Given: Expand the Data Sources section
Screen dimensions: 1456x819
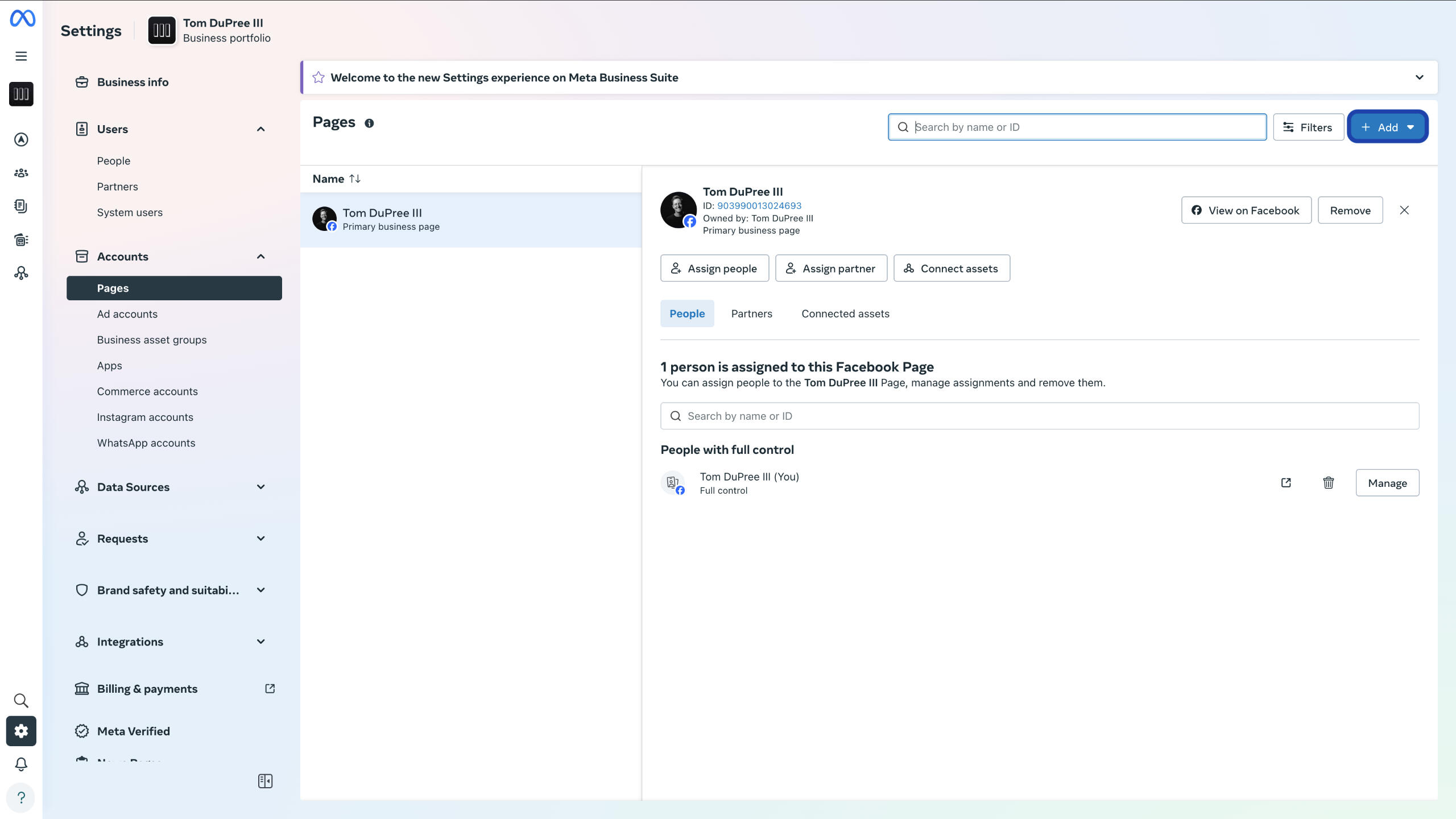Looking at the screenshot, I should tap(260, 487).
